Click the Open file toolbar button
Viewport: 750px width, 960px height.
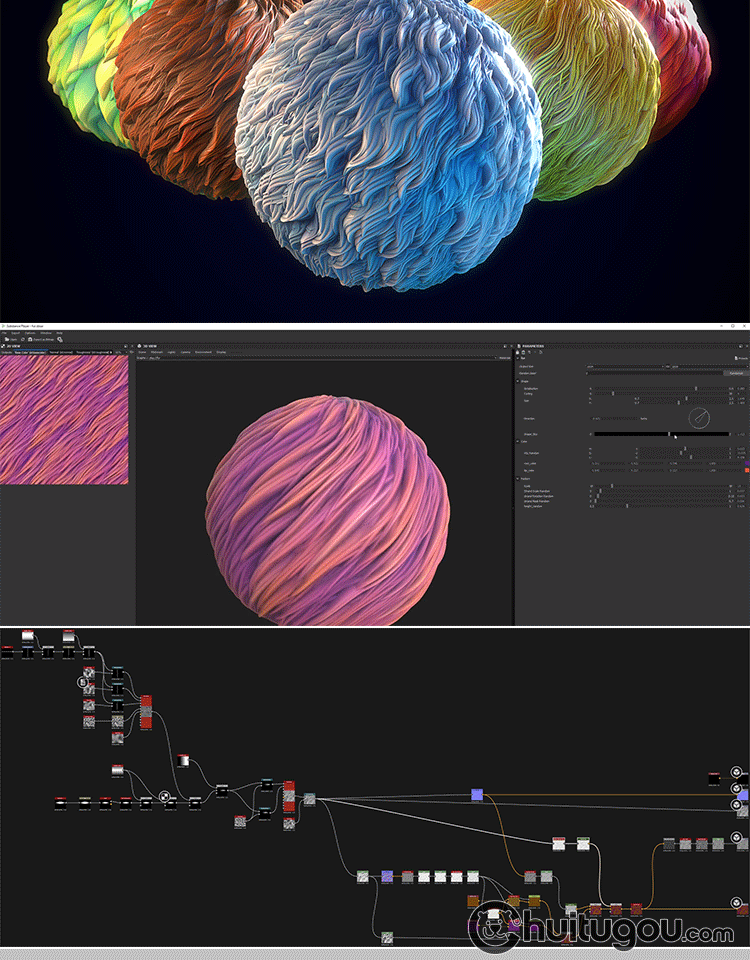[11, 339]
